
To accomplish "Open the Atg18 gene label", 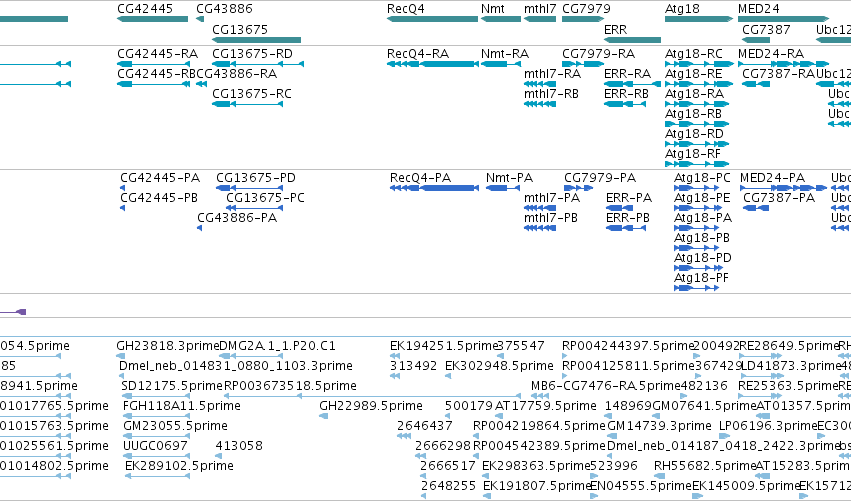I will pyautogui.click(x=682, y=9).
